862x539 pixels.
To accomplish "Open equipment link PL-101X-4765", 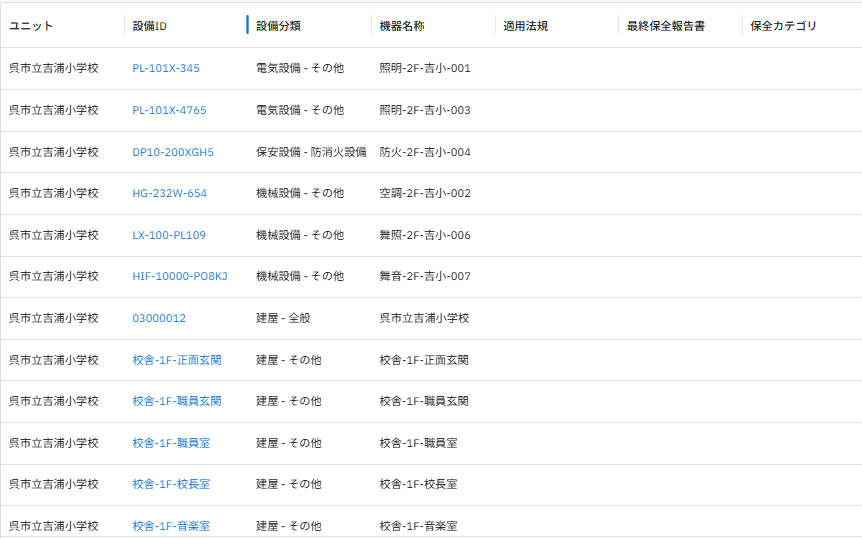I will pos(169,110).
